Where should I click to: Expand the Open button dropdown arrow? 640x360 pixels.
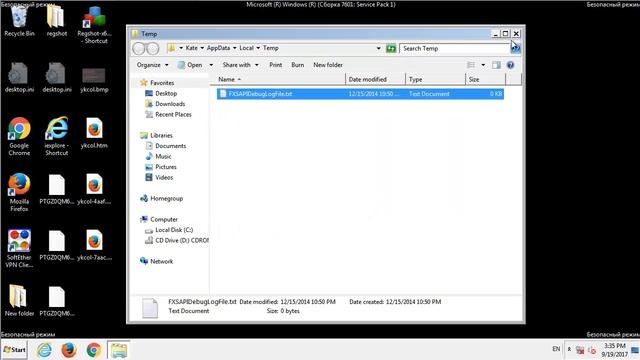coord(211,65)
